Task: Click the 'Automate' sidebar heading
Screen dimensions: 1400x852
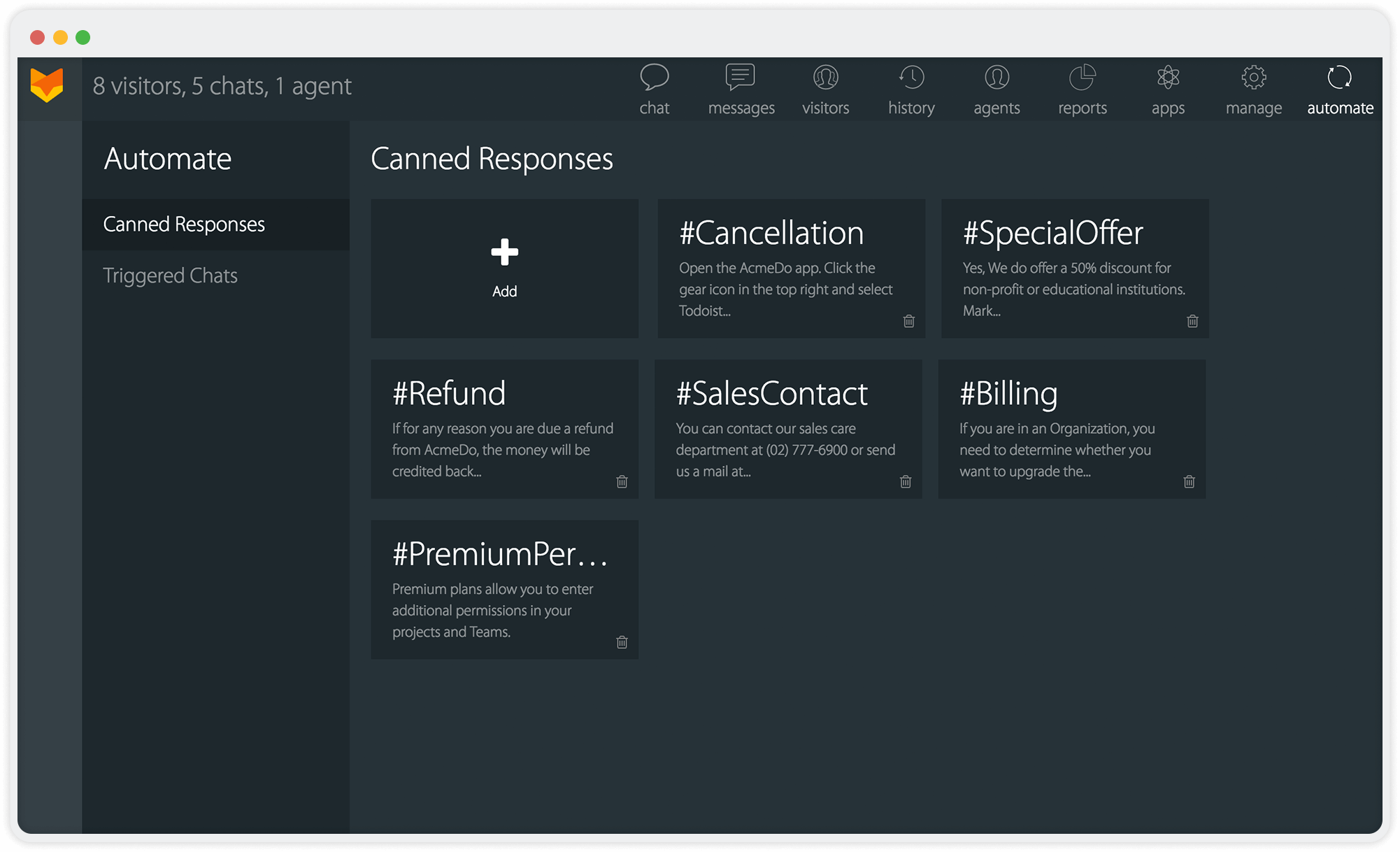Action: [x=167, y=159]
